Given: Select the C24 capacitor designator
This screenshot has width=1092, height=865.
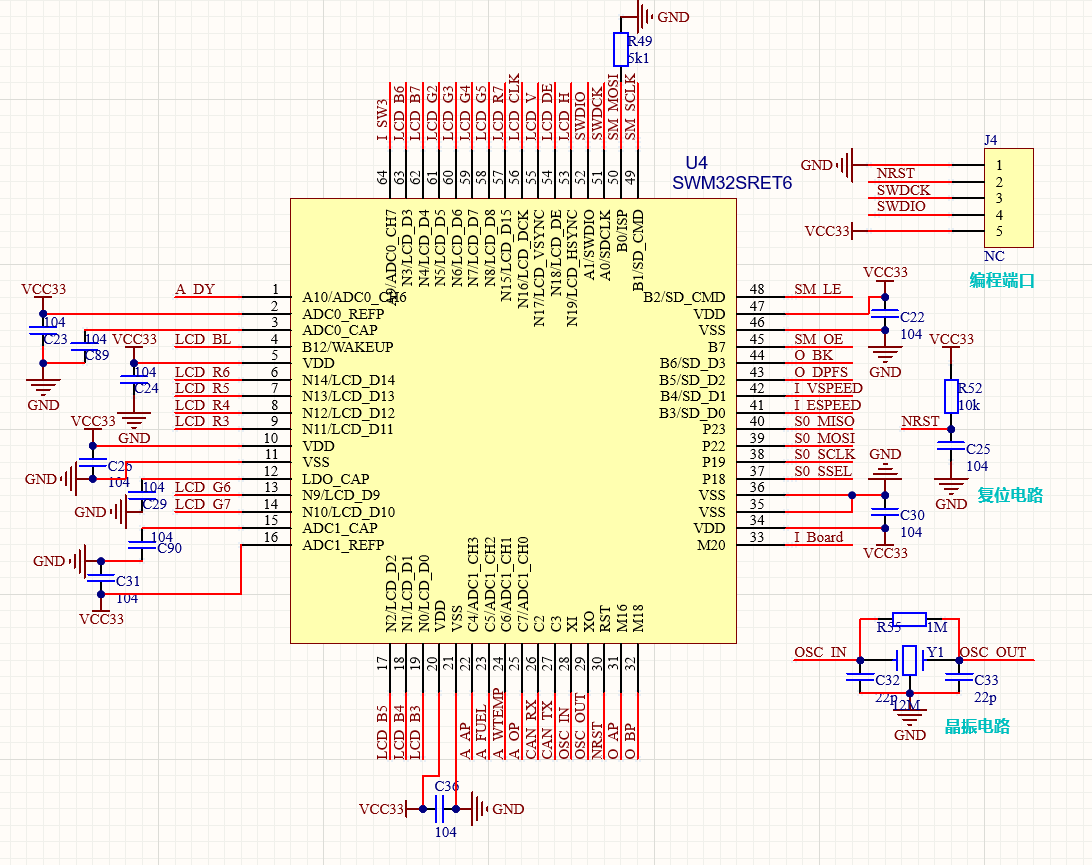Looking at the screenshot, I should tap(146, 389).
